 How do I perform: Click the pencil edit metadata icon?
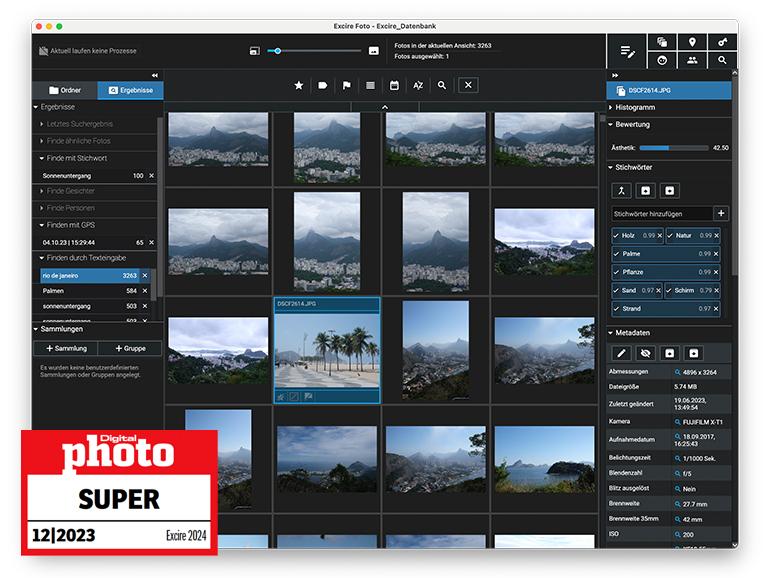(x=621, y=353)
